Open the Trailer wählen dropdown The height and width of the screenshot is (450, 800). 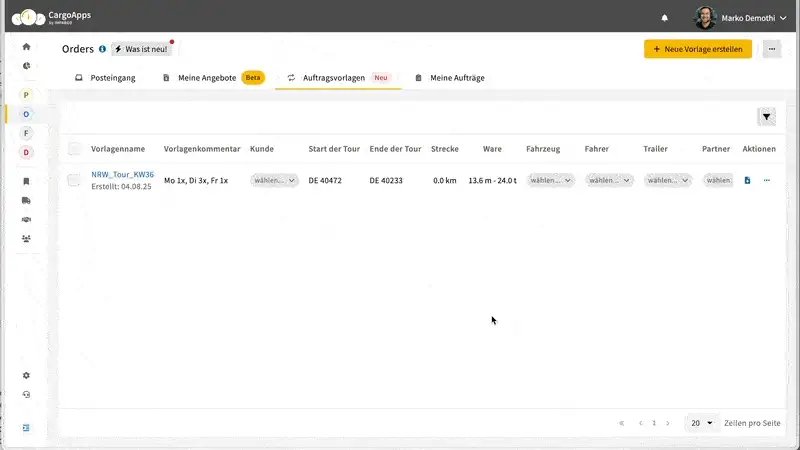(x=667, y=180)
